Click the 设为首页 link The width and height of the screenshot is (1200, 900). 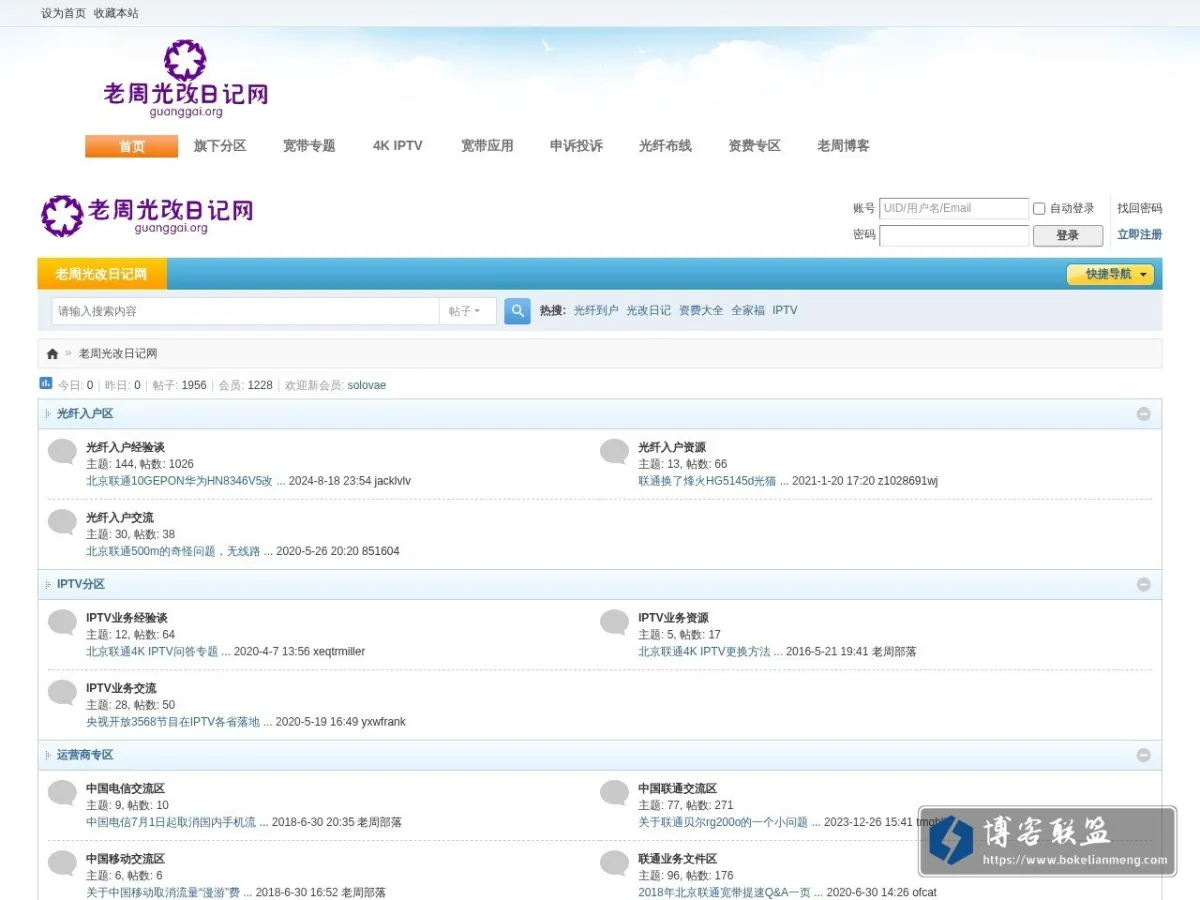coord(63,13)
